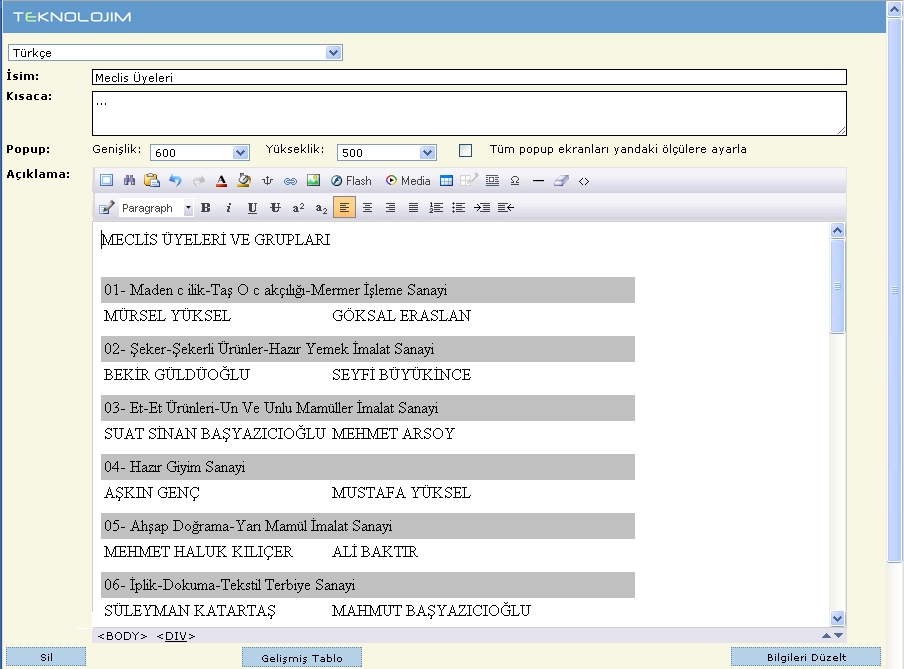Click the name 'SEYFİ BÜYÜKİNCE'
Image resolution: width=904 pixels, height=669 pixels.
[x=401, y=374]
